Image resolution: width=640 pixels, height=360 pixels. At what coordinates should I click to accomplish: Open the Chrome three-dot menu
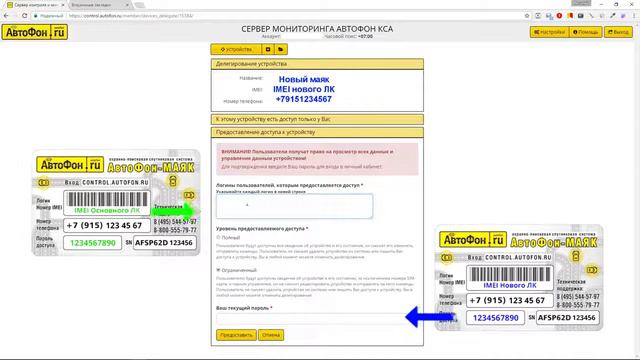click(634, 16)
